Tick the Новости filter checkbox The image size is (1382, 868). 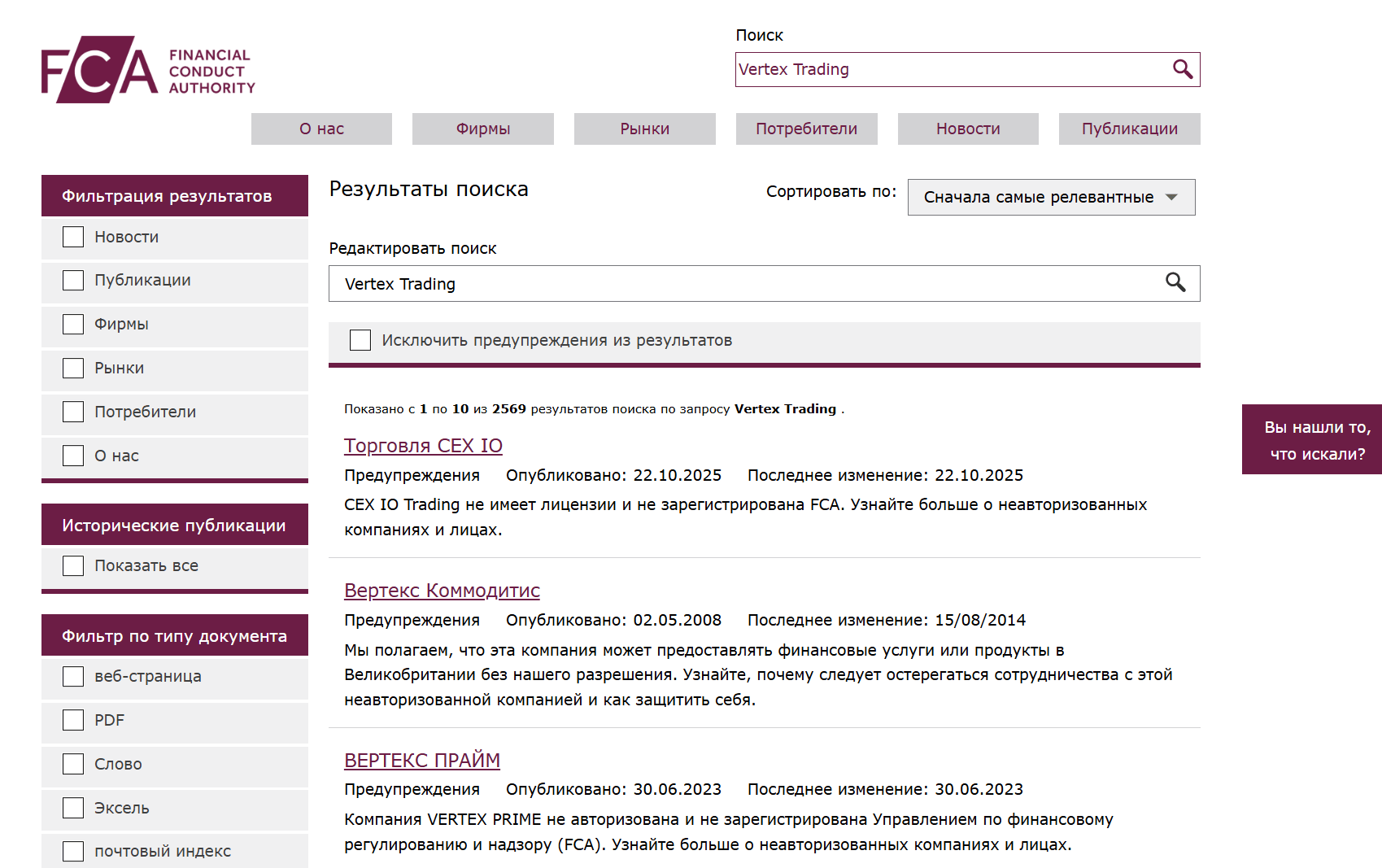pos(73,237)
